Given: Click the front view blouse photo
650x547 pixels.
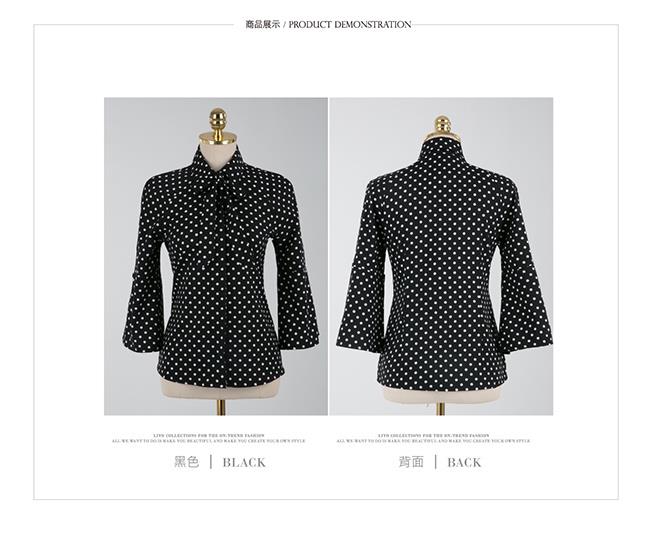Looking at the screenshot, I should (x=216, y=256).
